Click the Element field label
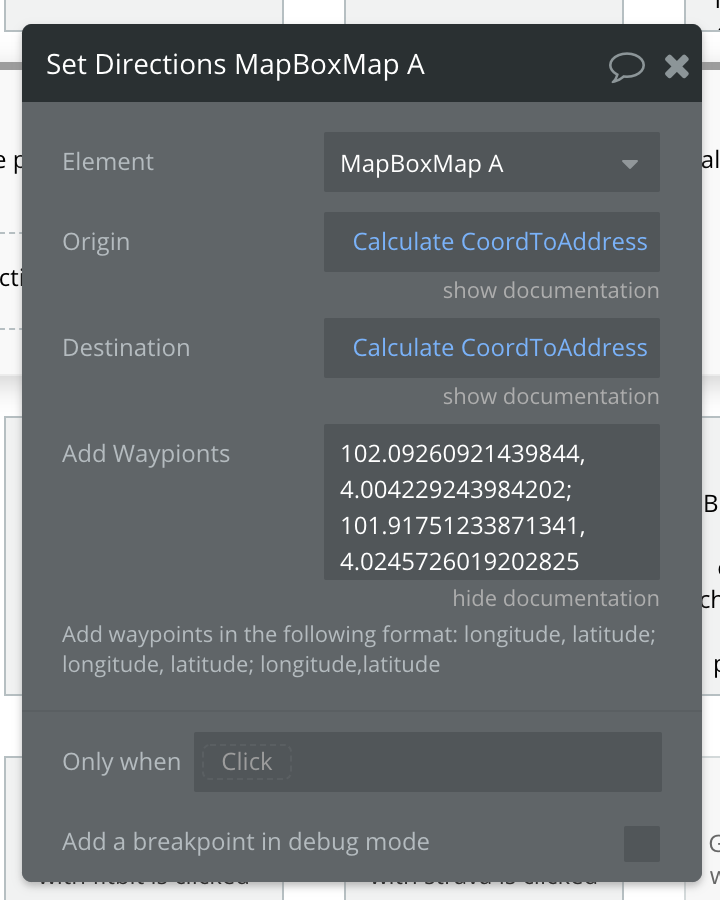The width and height of the screenshot is (720, 900). [x=108, y=162]
